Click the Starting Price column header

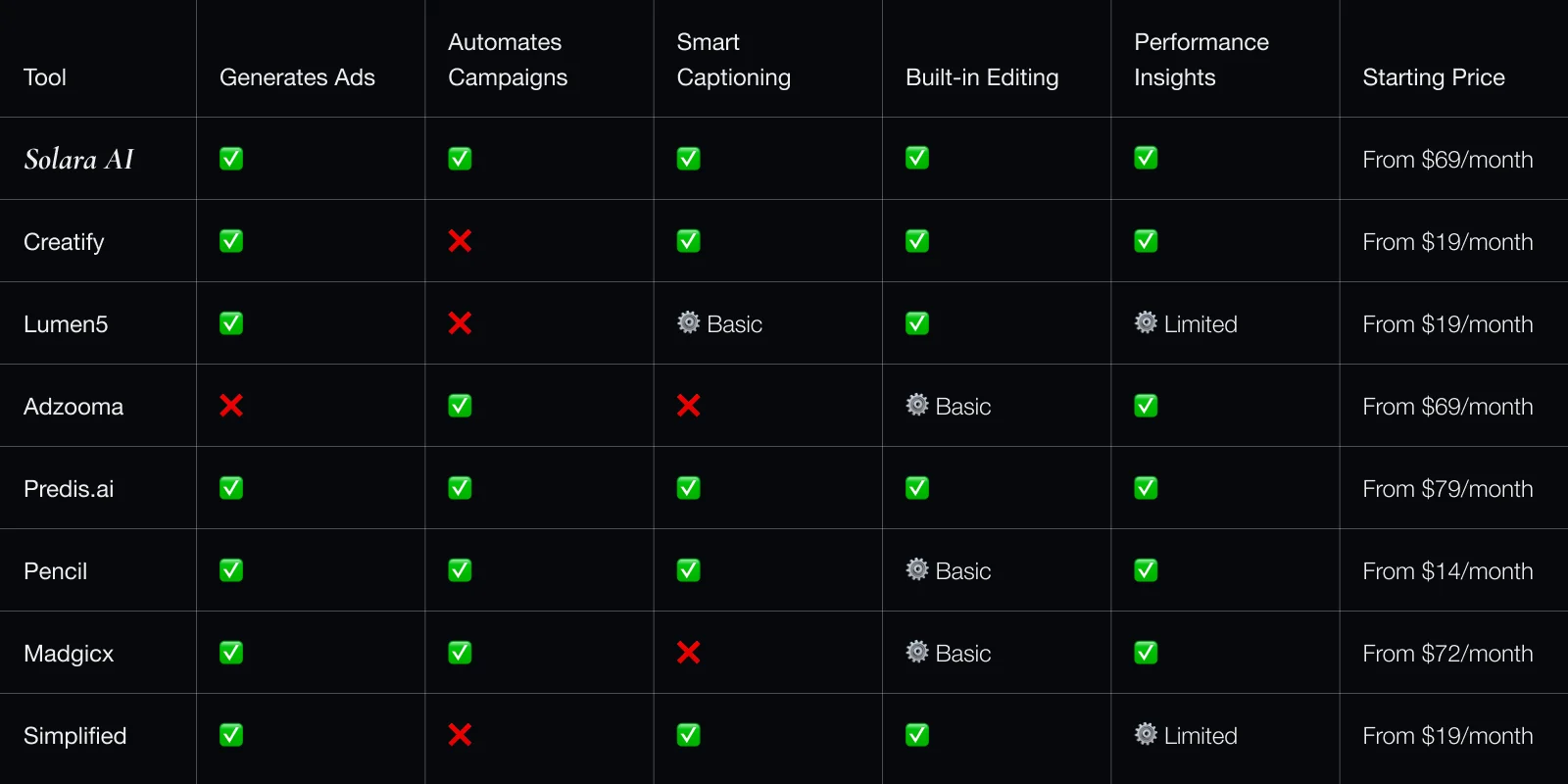tap(1433, 77)
